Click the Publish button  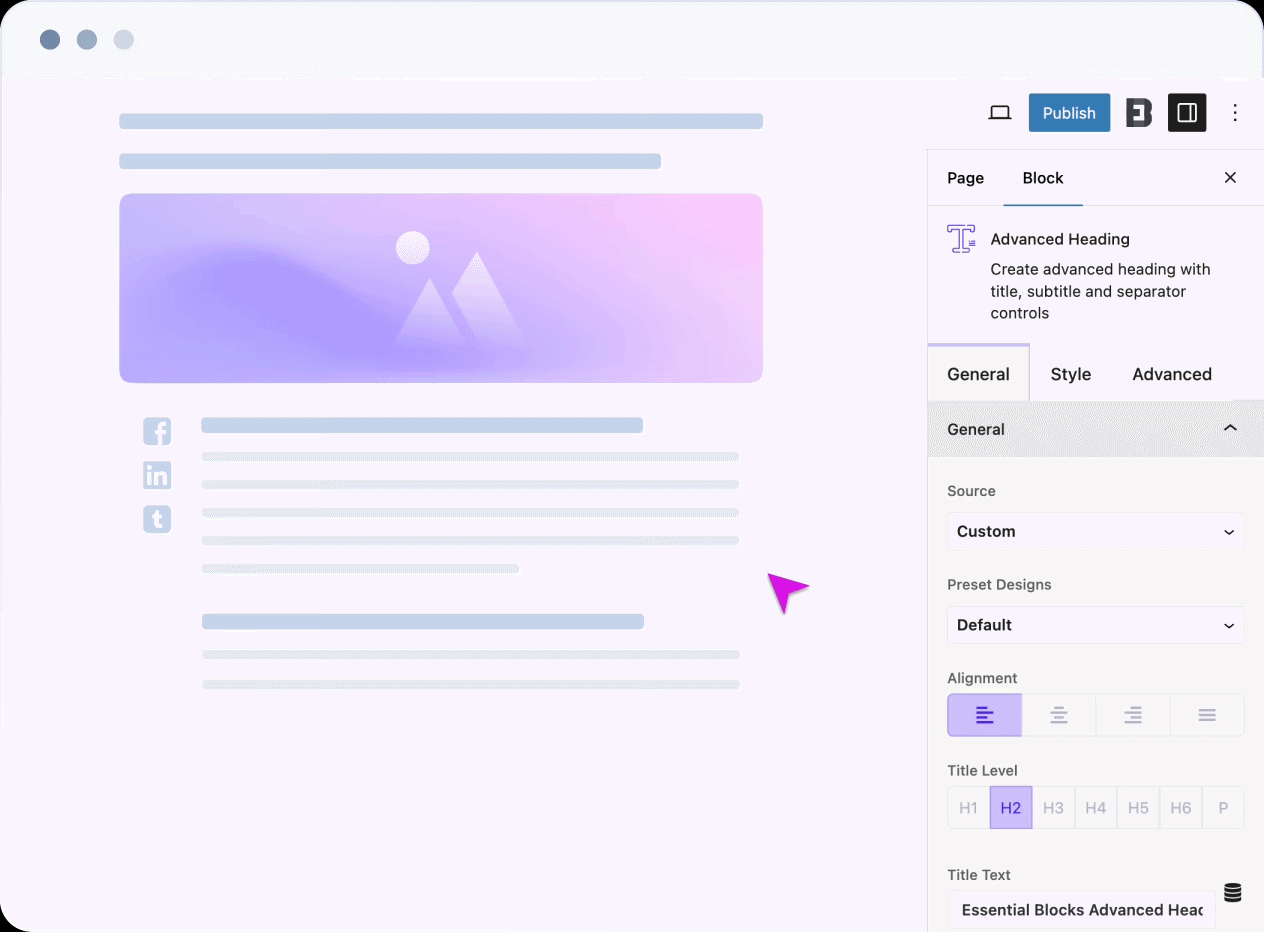point(1069,113)
